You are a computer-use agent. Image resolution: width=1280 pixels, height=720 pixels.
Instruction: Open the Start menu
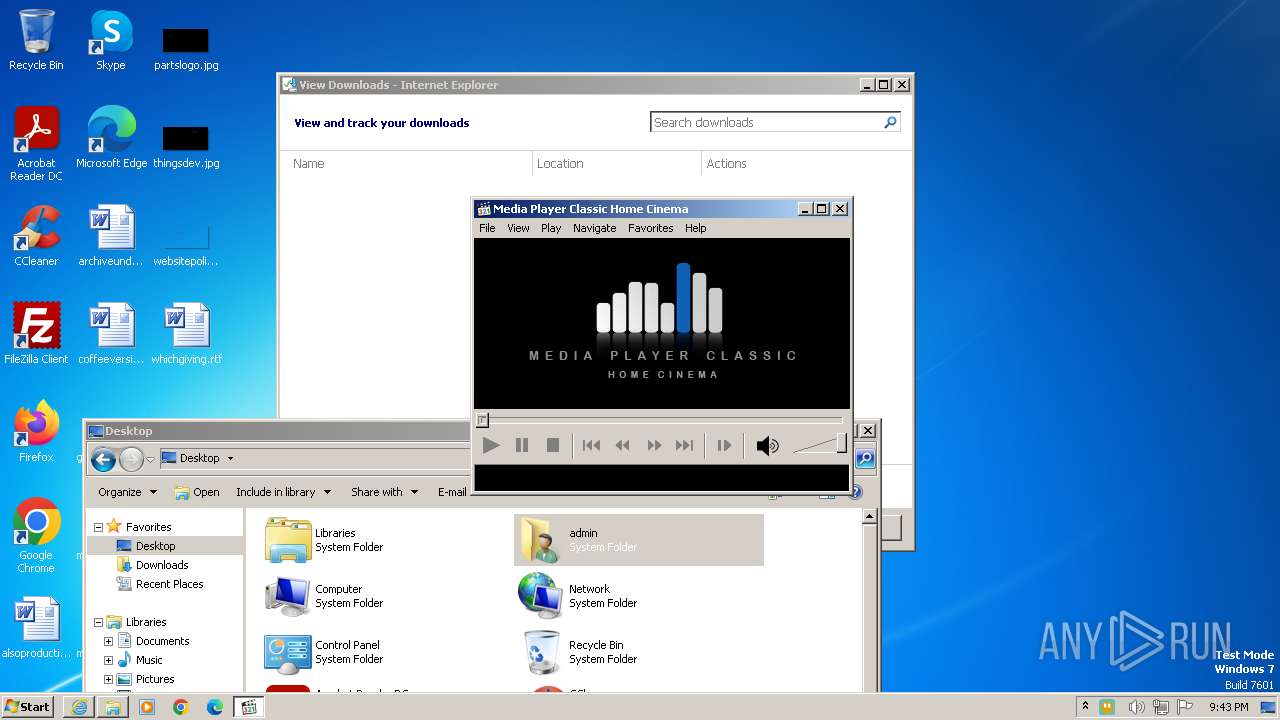[28, 706]
